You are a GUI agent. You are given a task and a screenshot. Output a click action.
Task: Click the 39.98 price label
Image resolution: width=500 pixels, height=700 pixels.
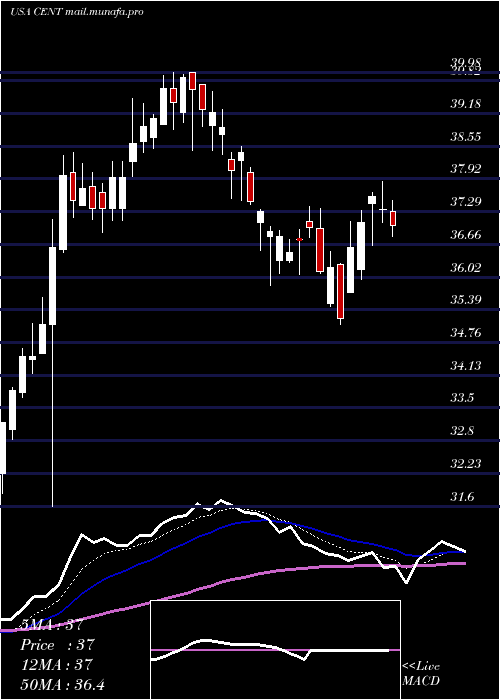click(465, 64)
